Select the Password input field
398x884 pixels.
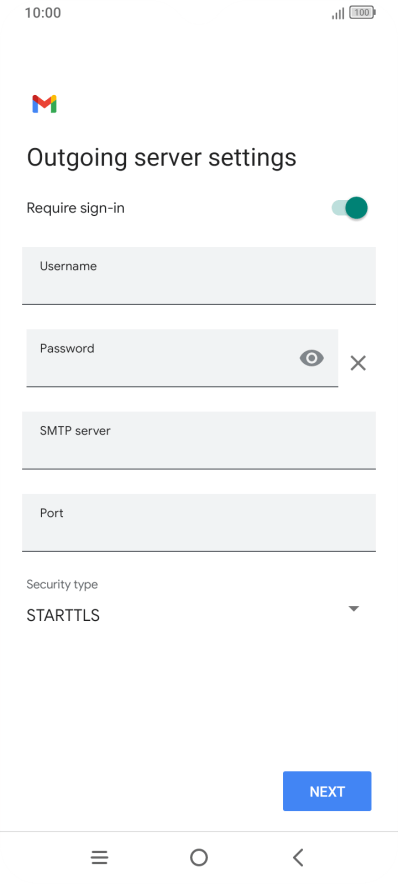[x=182, y=358]
